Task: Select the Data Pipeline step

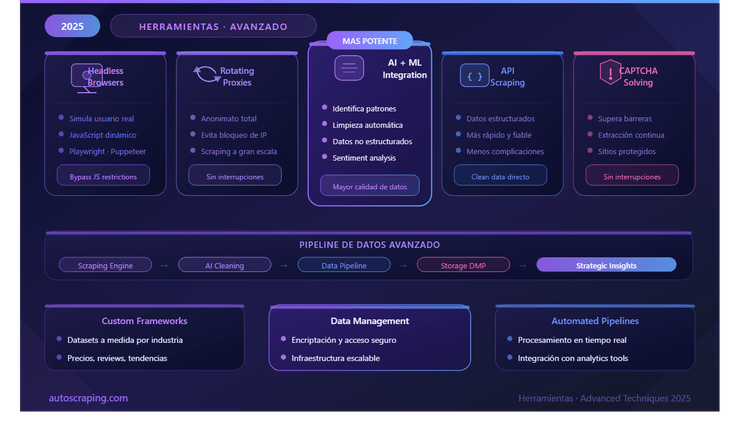Action: [x=344, y=266]
